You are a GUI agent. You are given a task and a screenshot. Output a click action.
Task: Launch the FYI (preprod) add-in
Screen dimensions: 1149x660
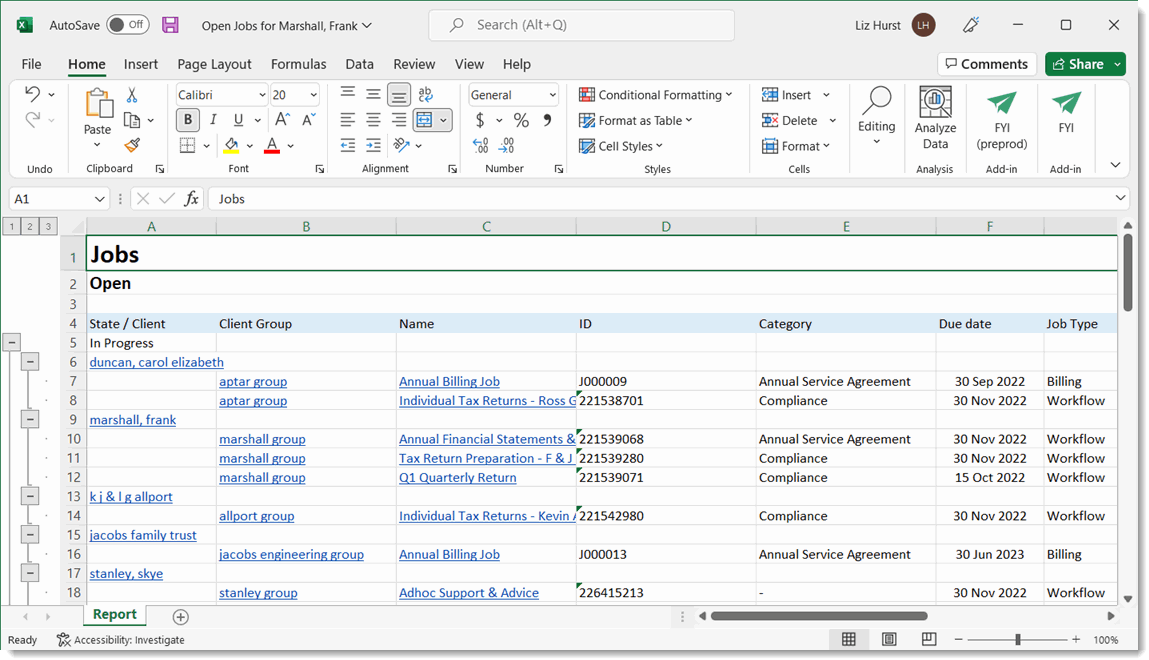pos(1002,119)
